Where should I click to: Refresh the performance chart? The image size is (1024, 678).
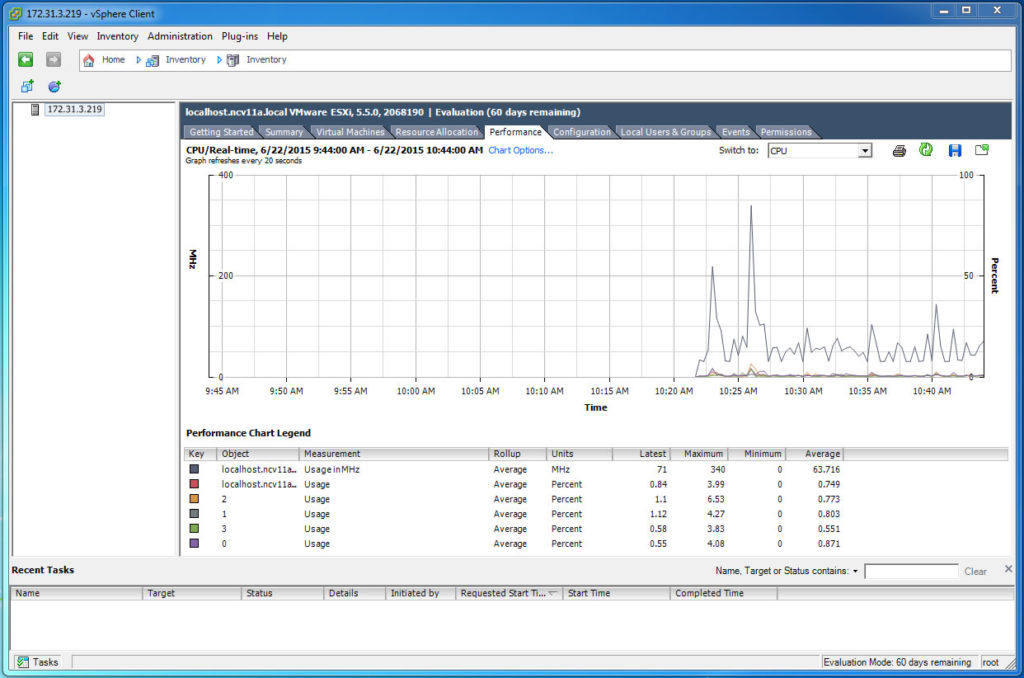(x=926, y=150)
